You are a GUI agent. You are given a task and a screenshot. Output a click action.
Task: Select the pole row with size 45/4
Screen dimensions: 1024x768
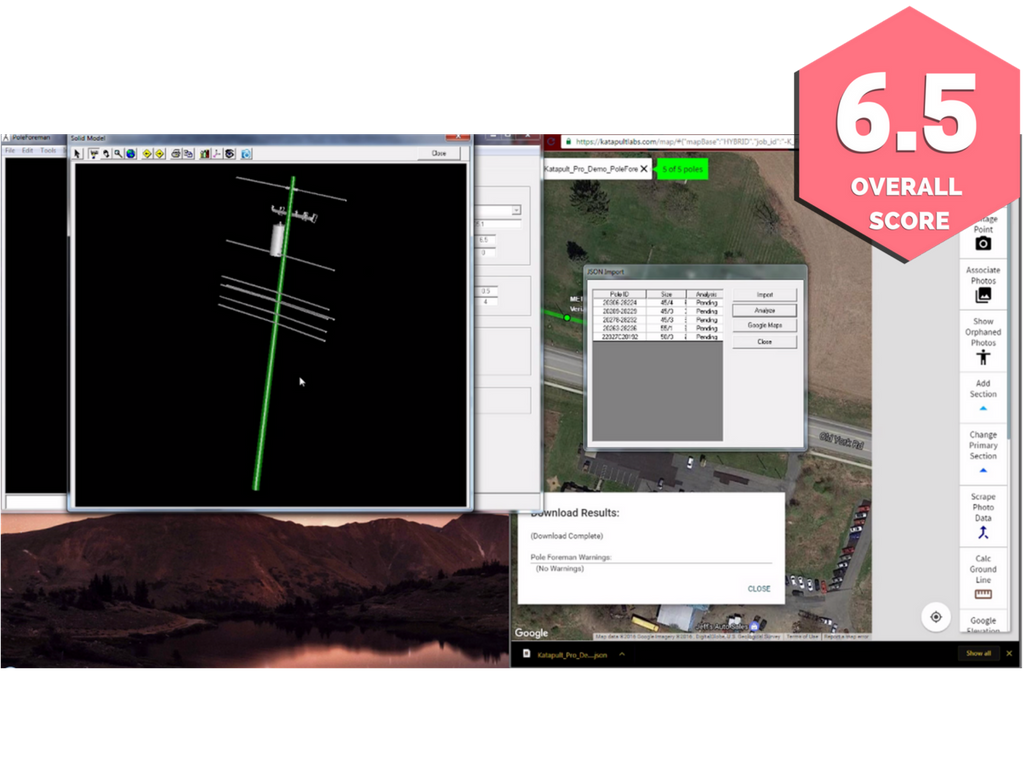pos(658,303)
